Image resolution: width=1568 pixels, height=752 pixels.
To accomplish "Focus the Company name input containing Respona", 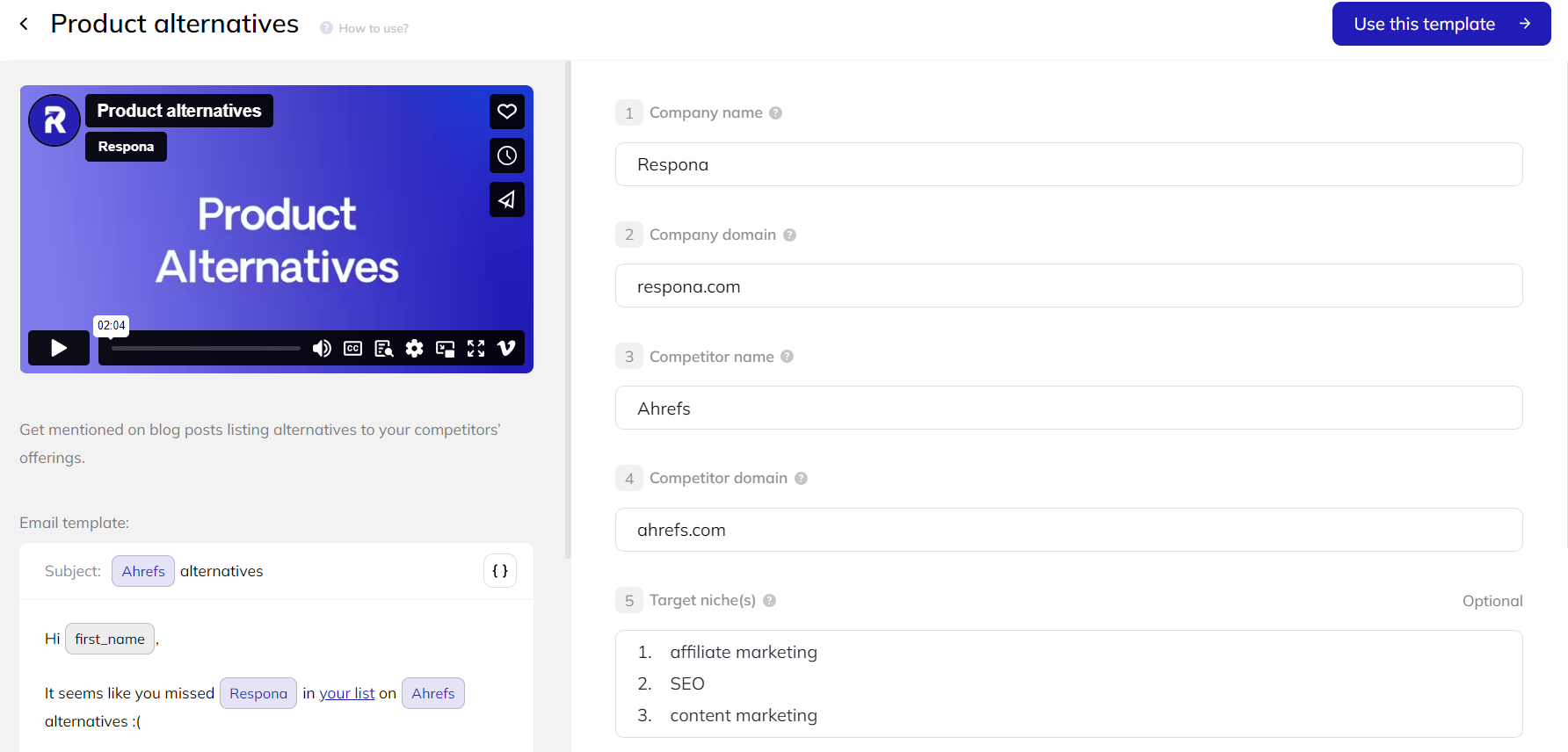I will (1069, 164).
